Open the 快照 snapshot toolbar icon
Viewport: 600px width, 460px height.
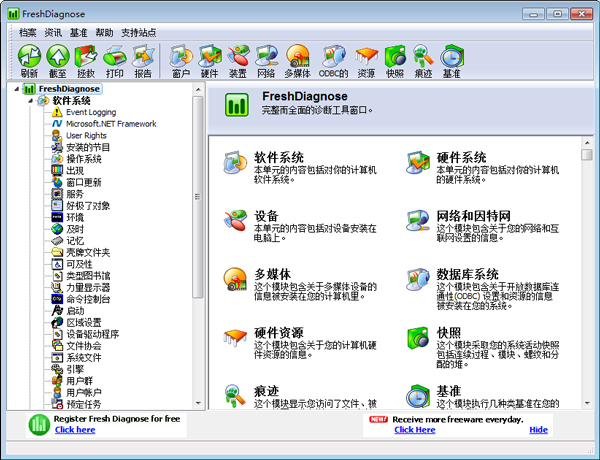[x=395, y=62]
